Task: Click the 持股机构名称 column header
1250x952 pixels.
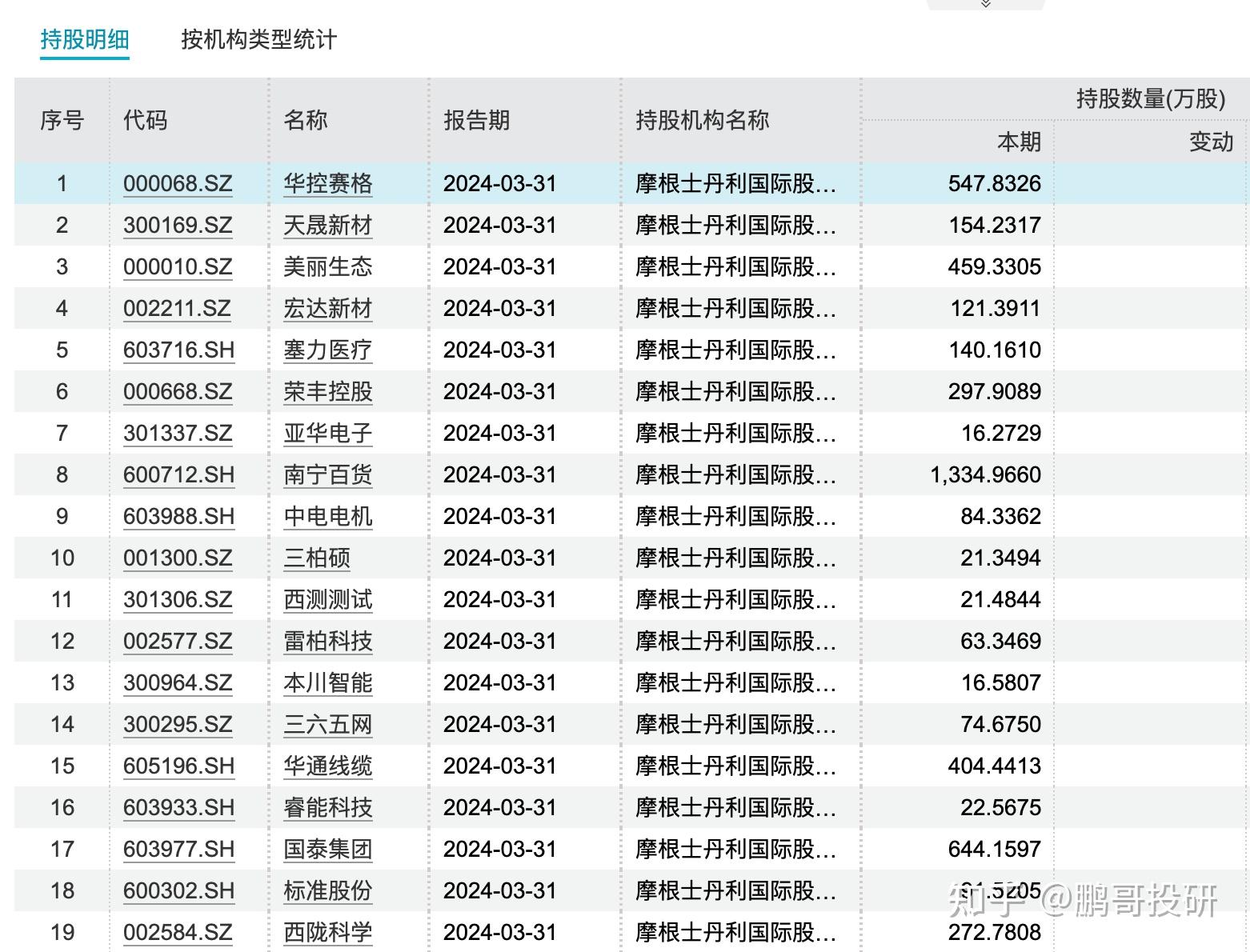Action: [702, 120]
